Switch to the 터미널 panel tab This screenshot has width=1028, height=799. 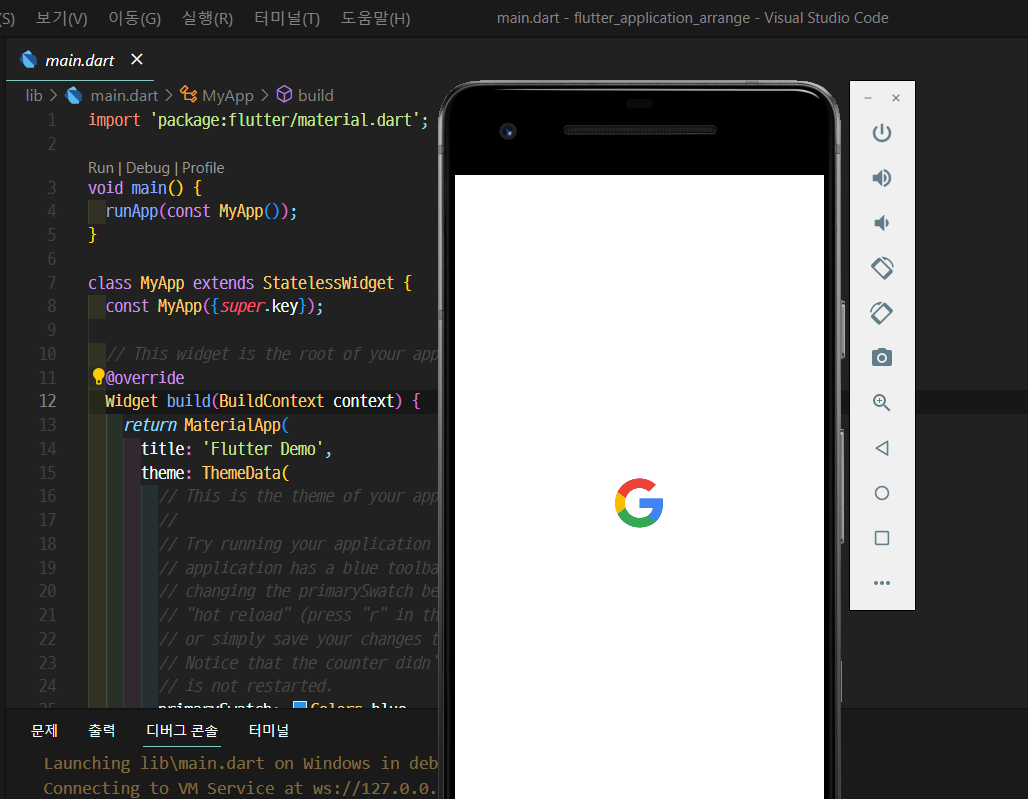click(x=269, y=730)
